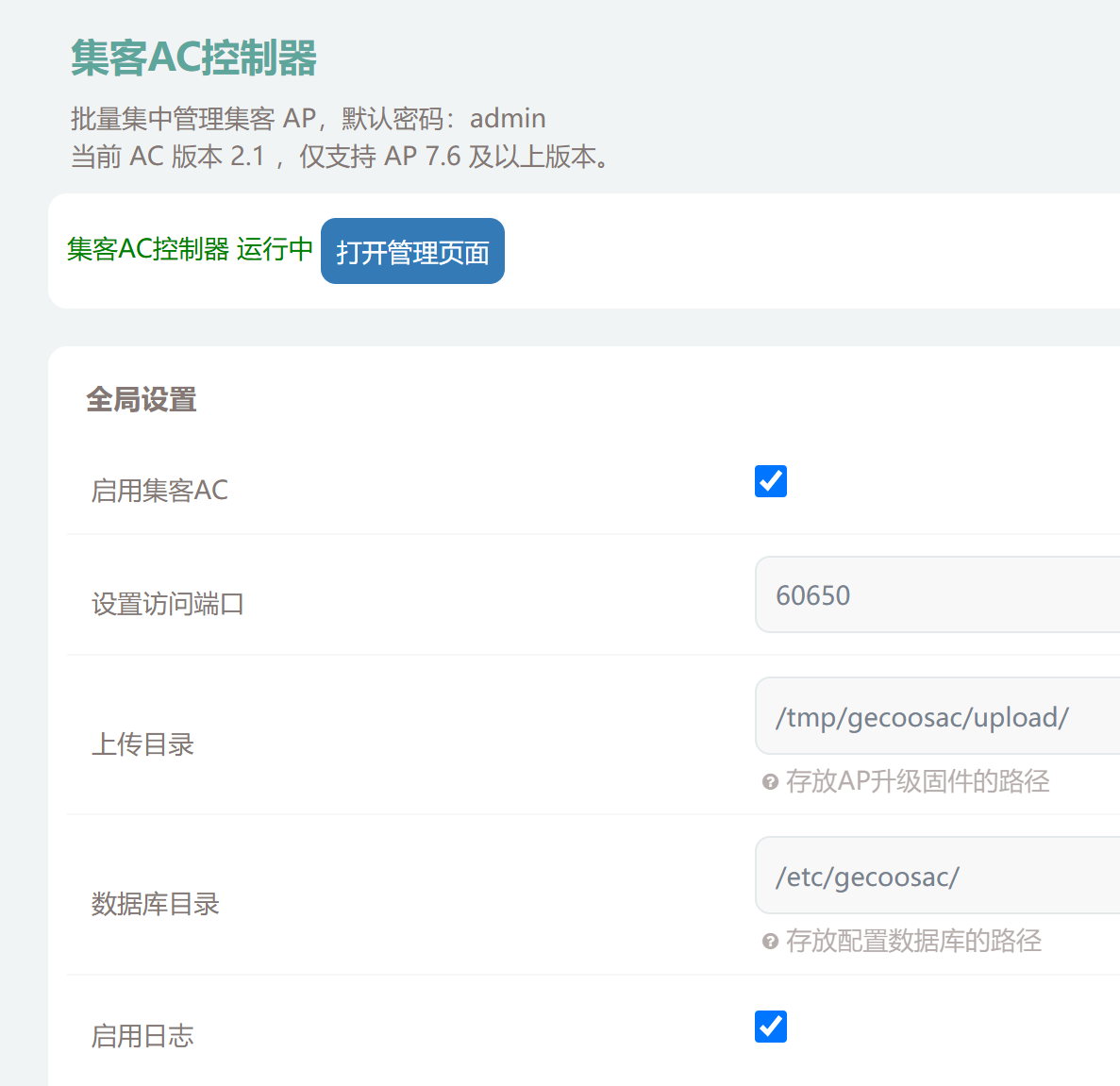The image size is (1120, 1086).
Task: Click help icon beside 存放AP升级固件的路径
Action: tap(770, 781)
